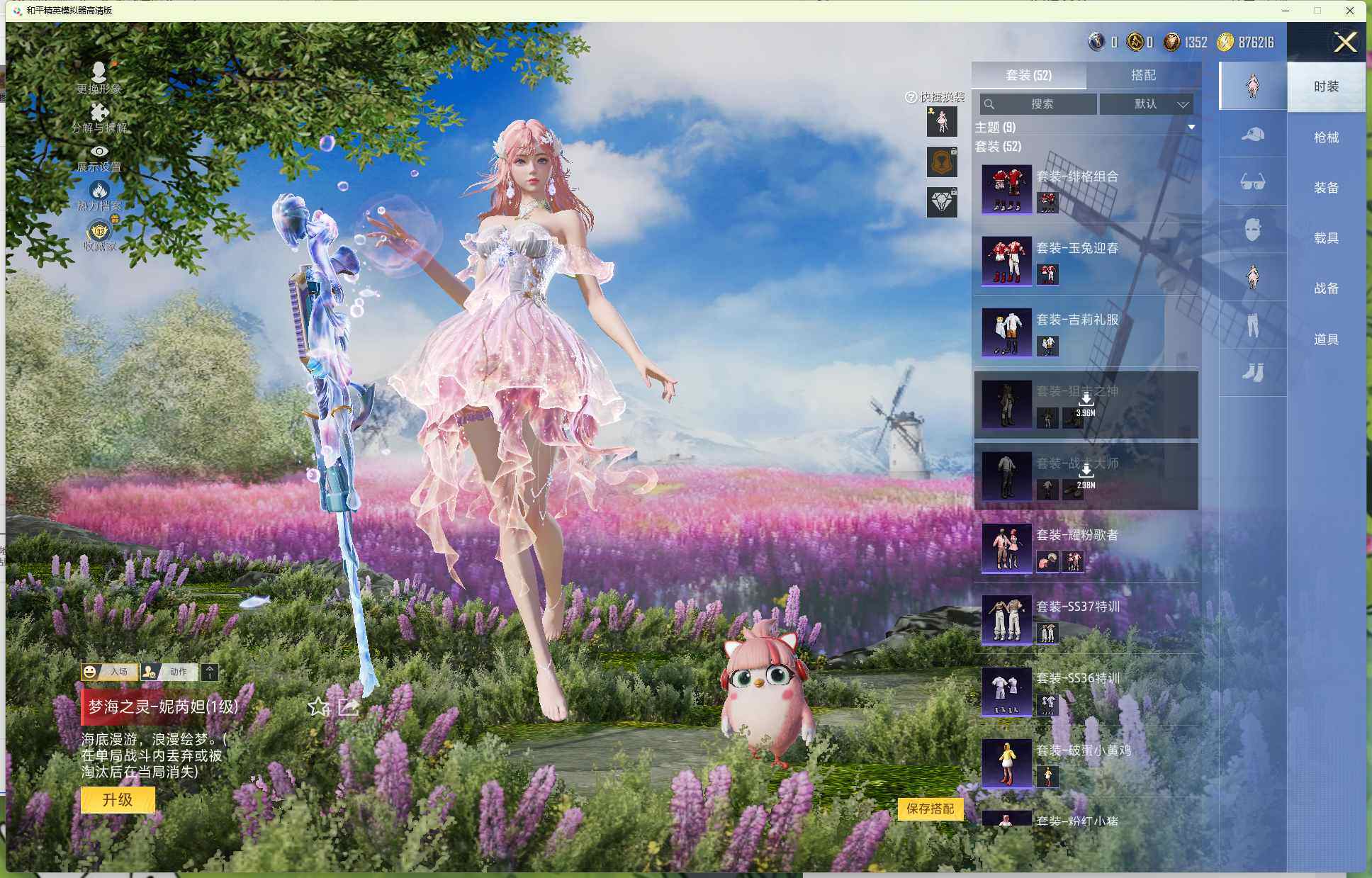1372x878 pixels.
Task: Select the shoes category icon
Action: pyautogui.click(x=1252, y=372)
